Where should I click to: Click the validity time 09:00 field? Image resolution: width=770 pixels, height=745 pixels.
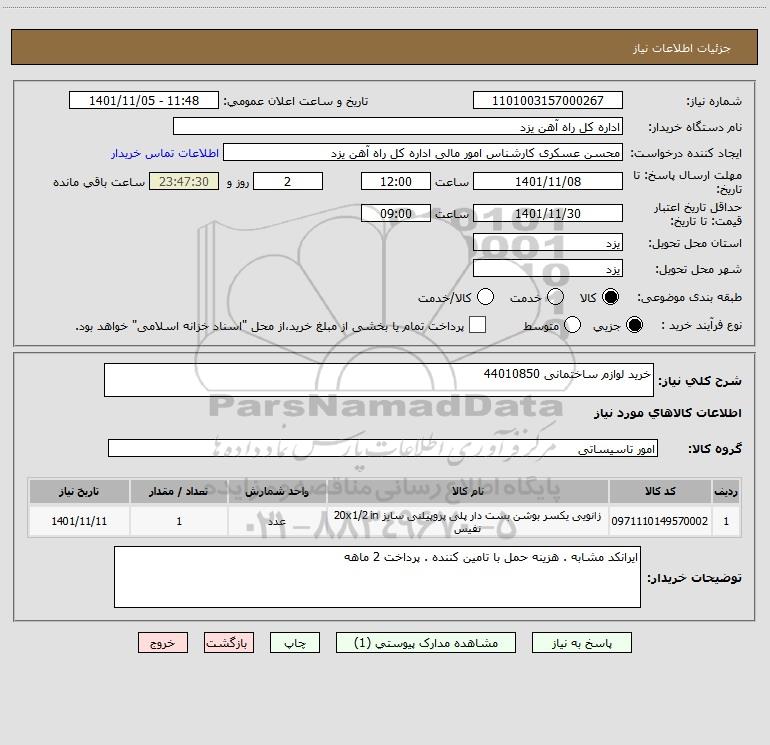(396, 213)
